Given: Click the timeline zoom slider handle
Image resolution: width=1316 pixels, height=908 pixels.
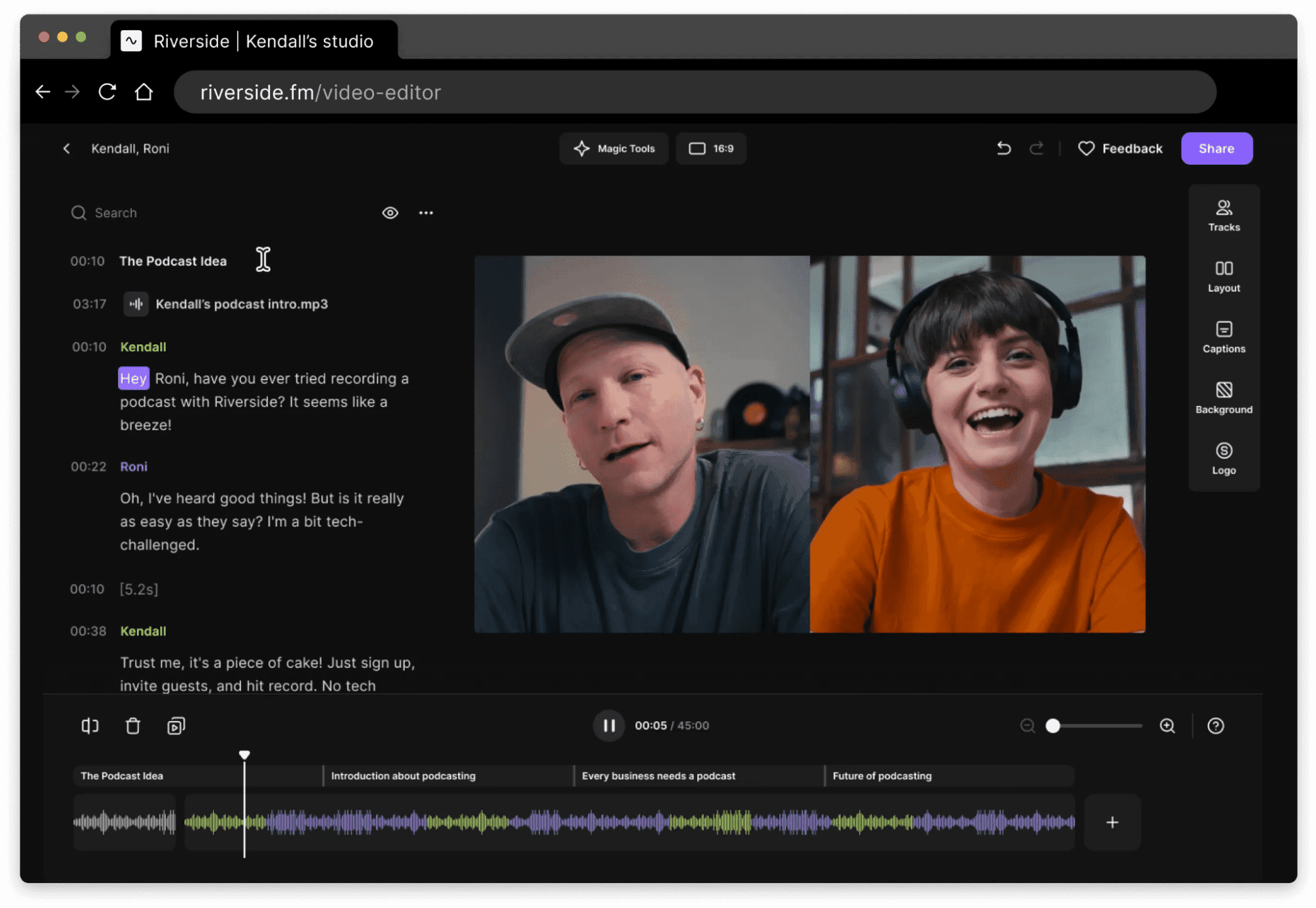Looking at the screenshot, I should (1053, 725).
